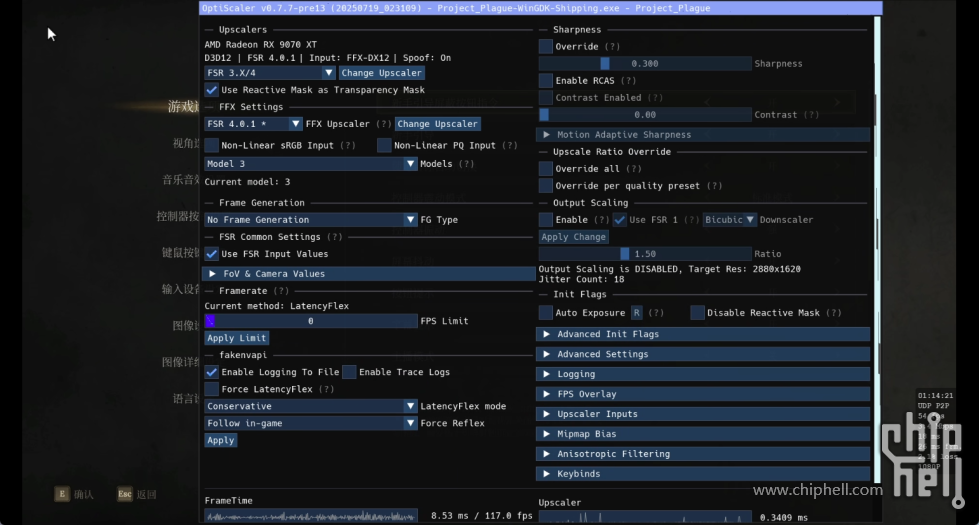This screenshot has height=525, width=979.
Task: Expand the Logging section
Action: [703, 375]
